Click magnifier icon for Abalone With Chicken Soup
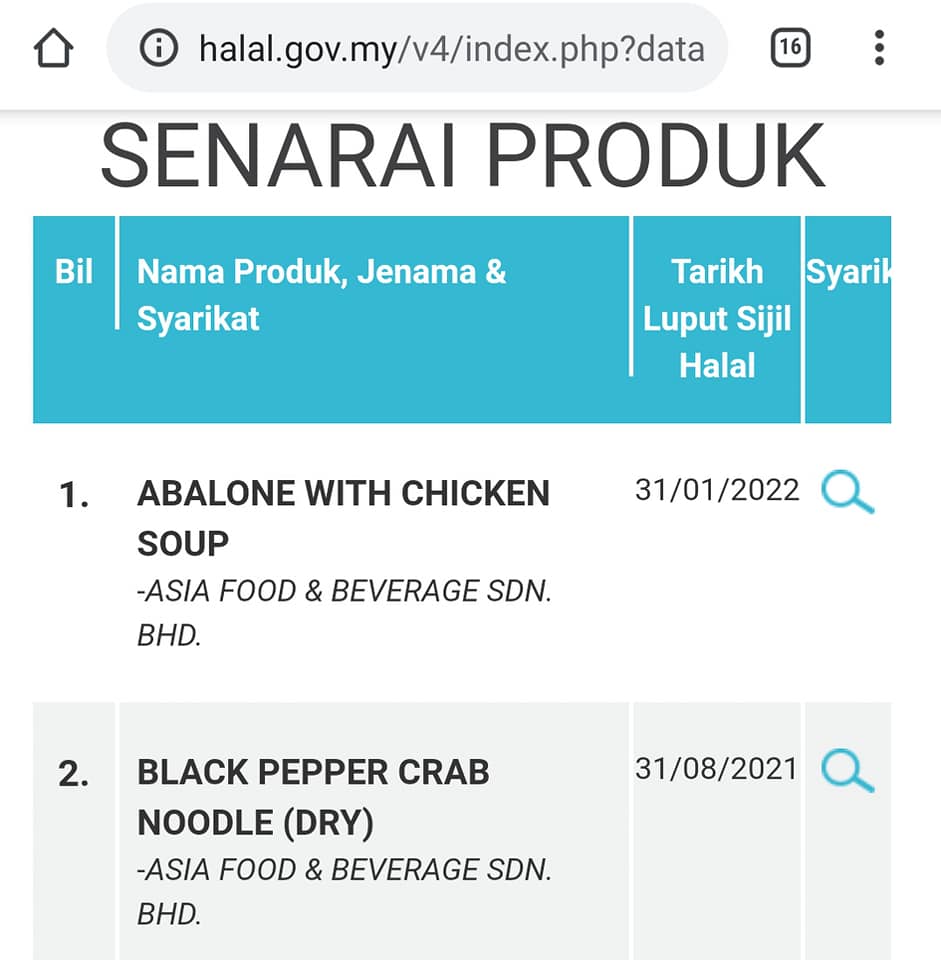941x960 pixels. pyautogui.click(x=847, y=492)
